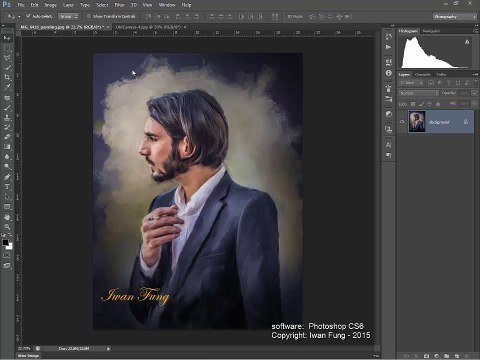Select the History Brush tool
This screenshot has width=480, height=360.
coord(7,127)
